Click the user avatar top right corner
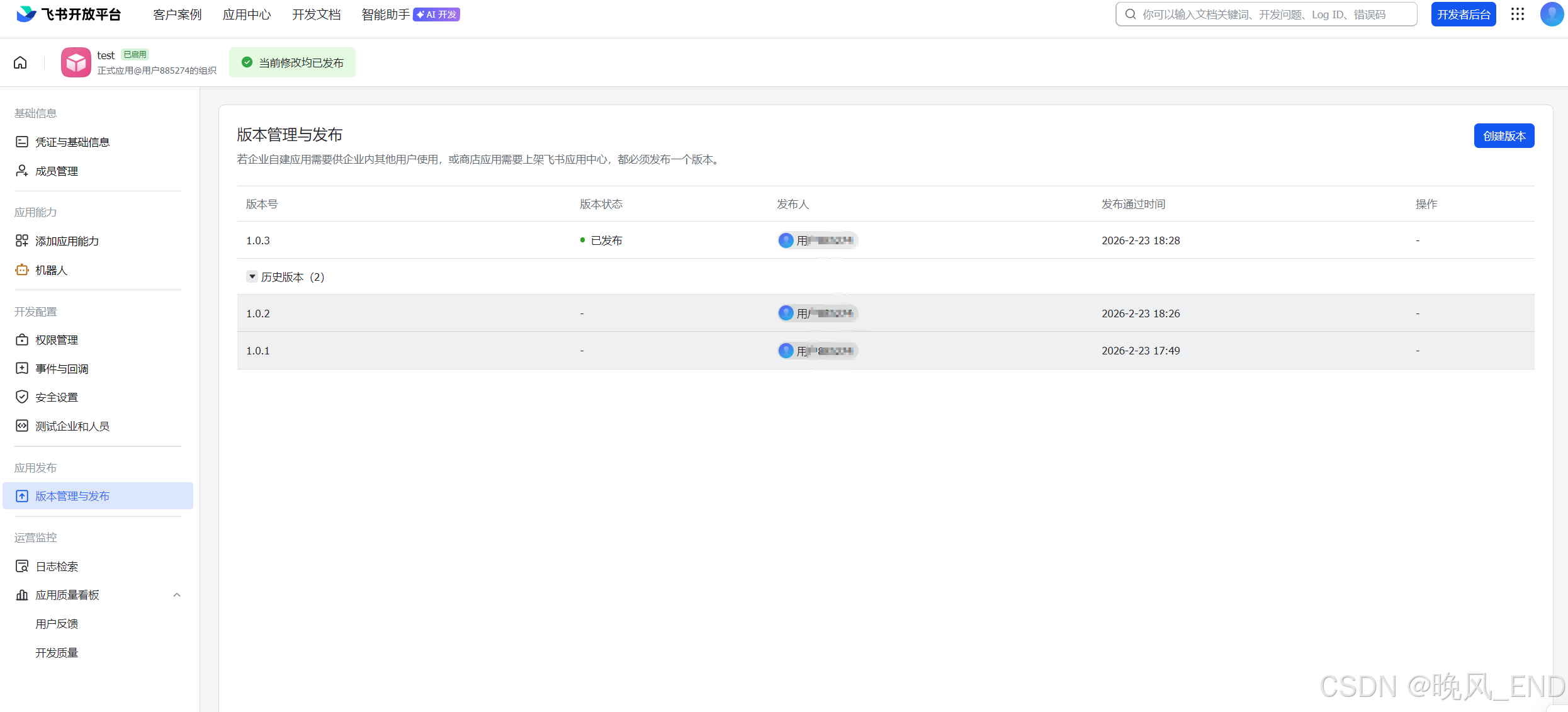The width and height of the screenshot is (1568, 712). pyautogui.click(x=1550, y=14)
